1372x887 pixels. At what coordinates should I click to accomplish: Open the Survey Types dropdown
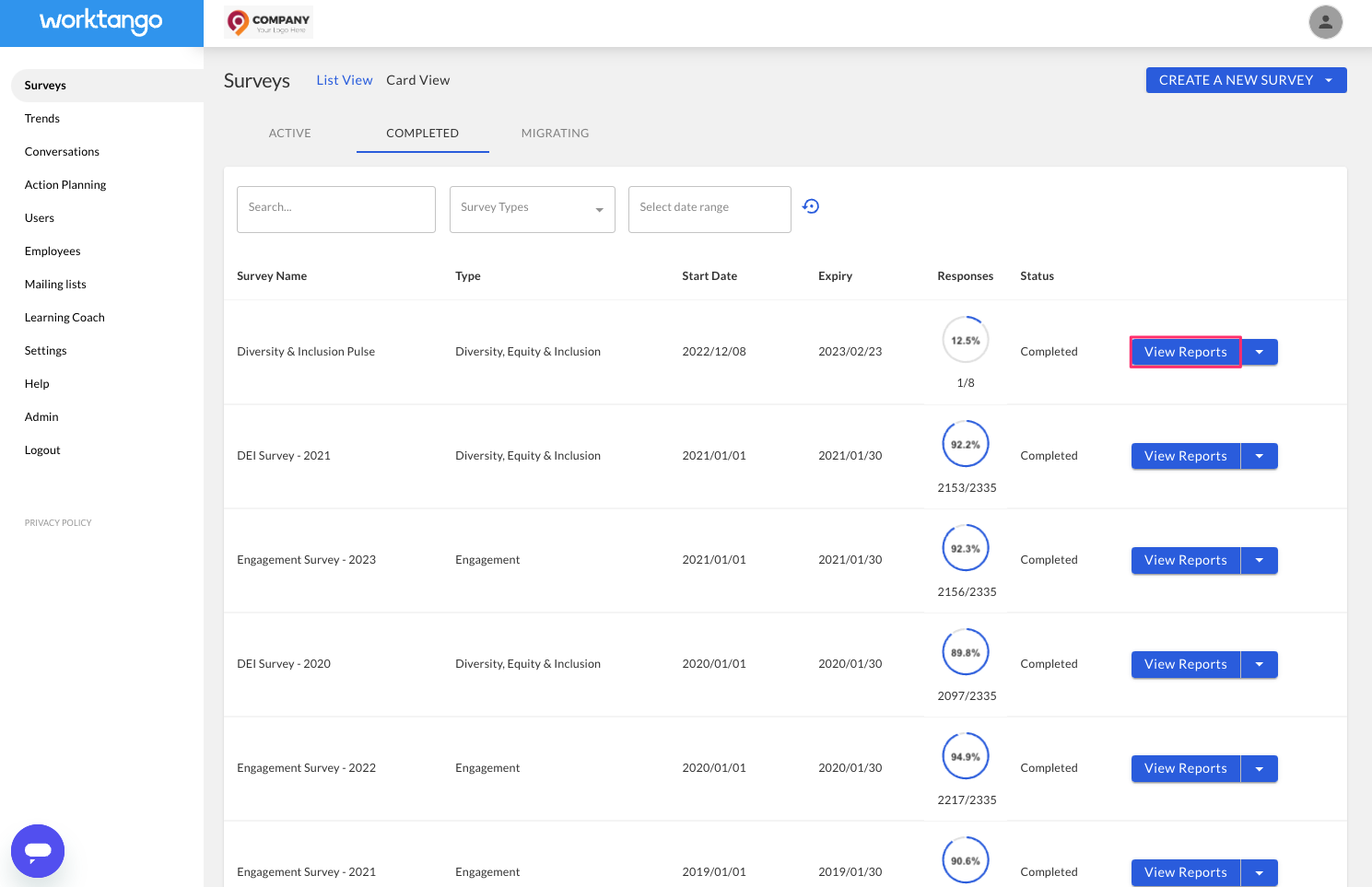(532, 208)
